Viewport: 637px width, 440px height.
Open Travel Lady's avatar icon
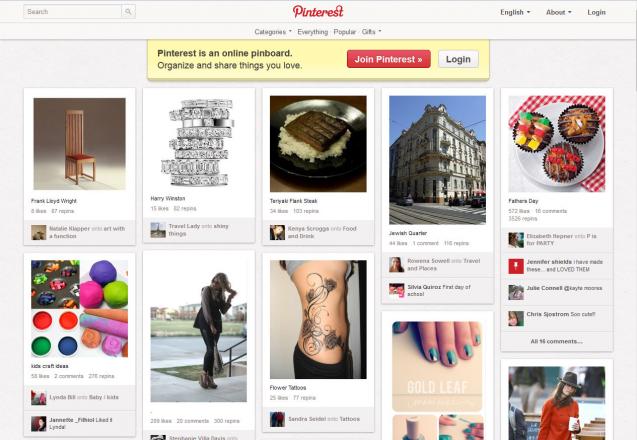click(158, 230)
